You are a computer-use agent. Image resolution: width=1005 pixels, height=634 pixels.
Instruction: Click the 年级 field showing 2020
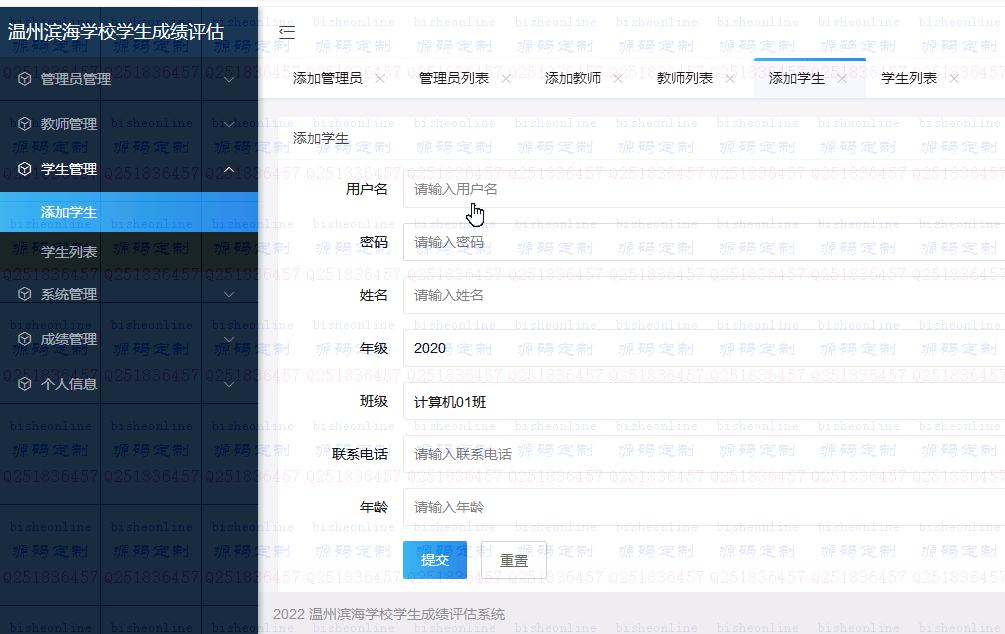704,348
